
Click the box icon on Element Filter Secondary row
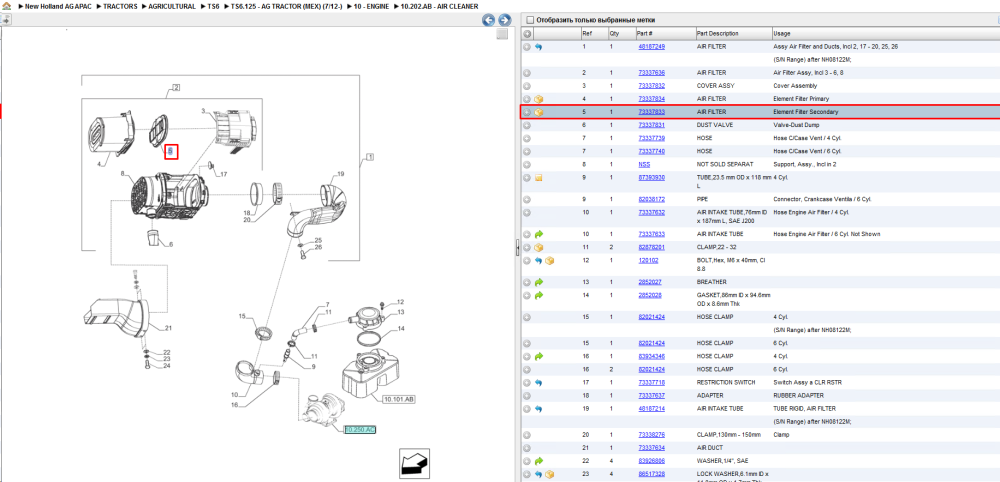coord(539,112)
